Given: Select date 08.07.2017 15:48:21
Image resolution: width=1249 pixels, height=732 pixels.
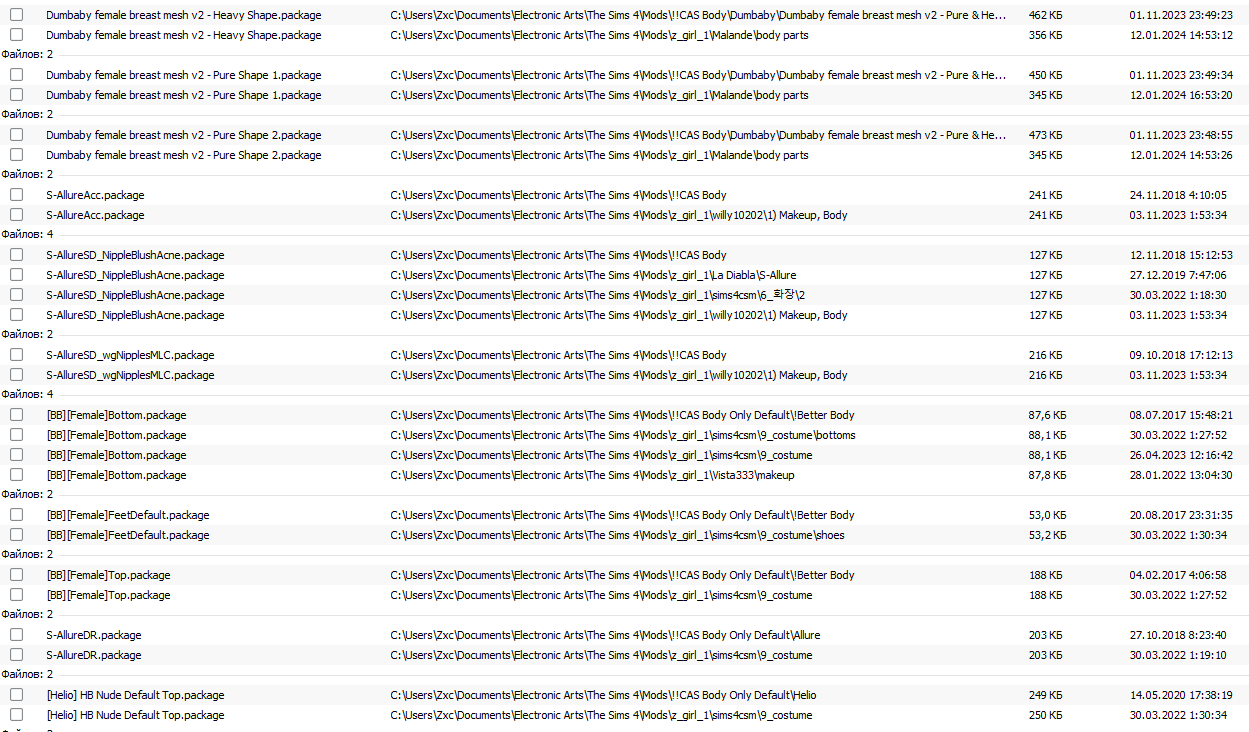Looking at the screenshot, I should pyautogui.click(x=1181, y=415).
